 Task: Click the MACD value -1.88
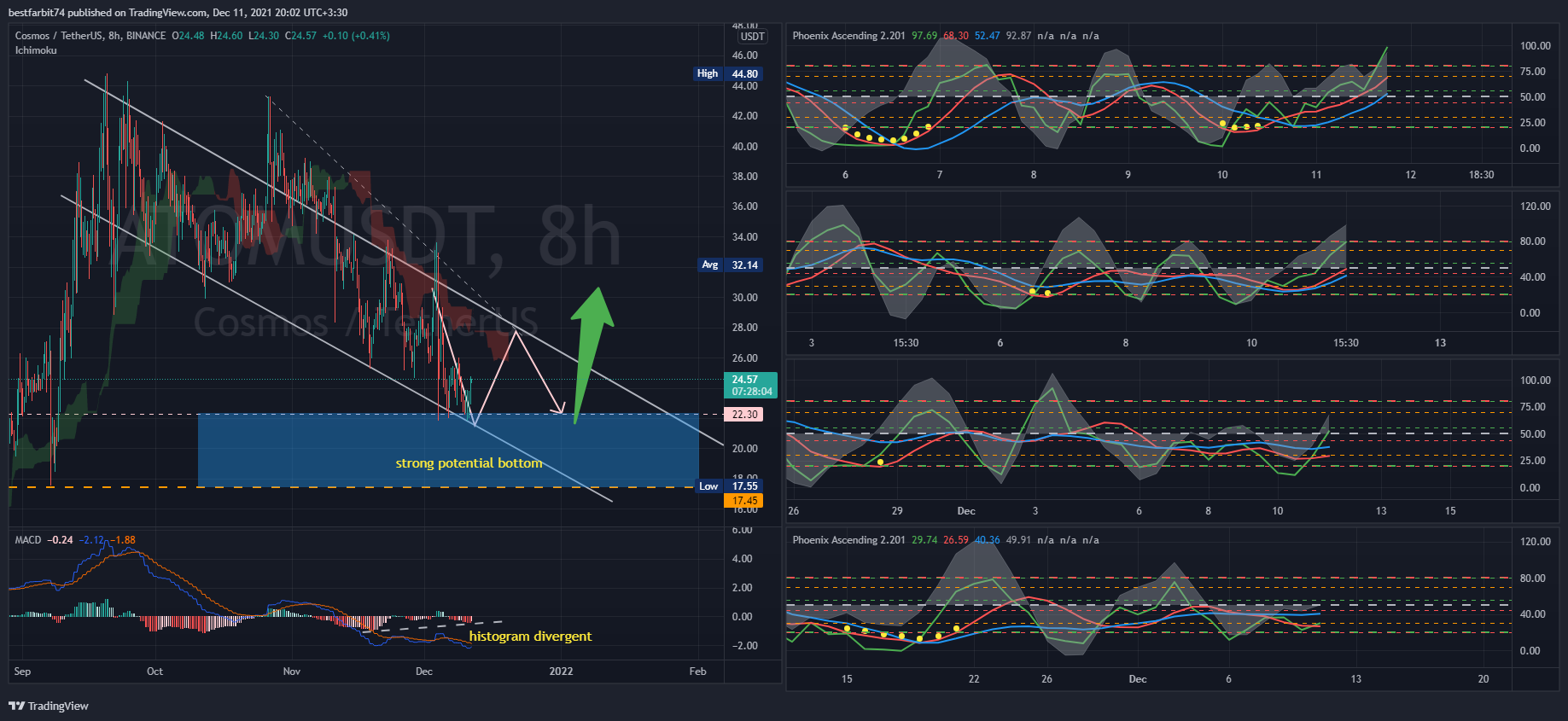coord(124,540)
